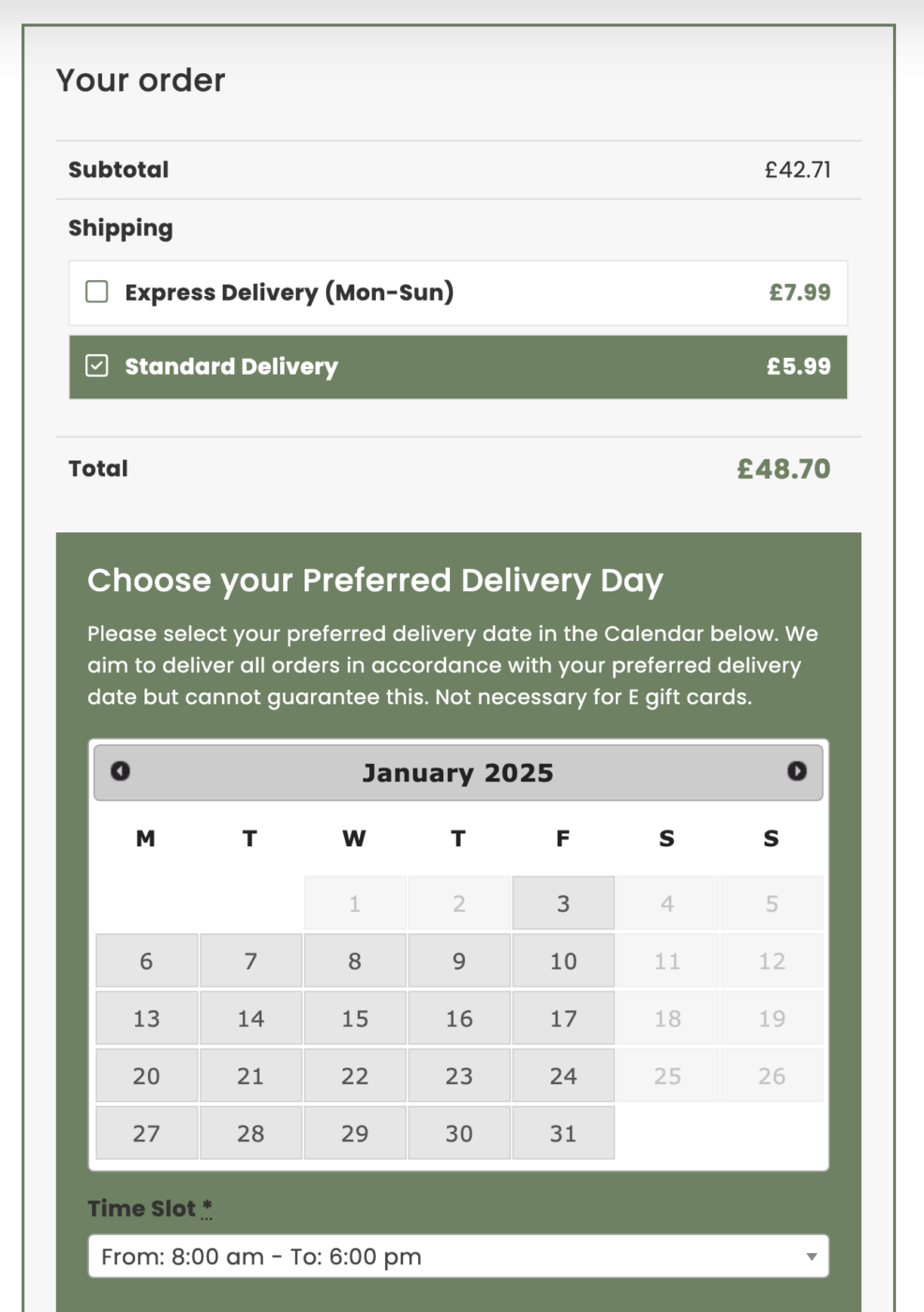Select January 15 on the calendar
Image resolution: width=924 pixels, height=1312 pixels.
click(354, 1019)
